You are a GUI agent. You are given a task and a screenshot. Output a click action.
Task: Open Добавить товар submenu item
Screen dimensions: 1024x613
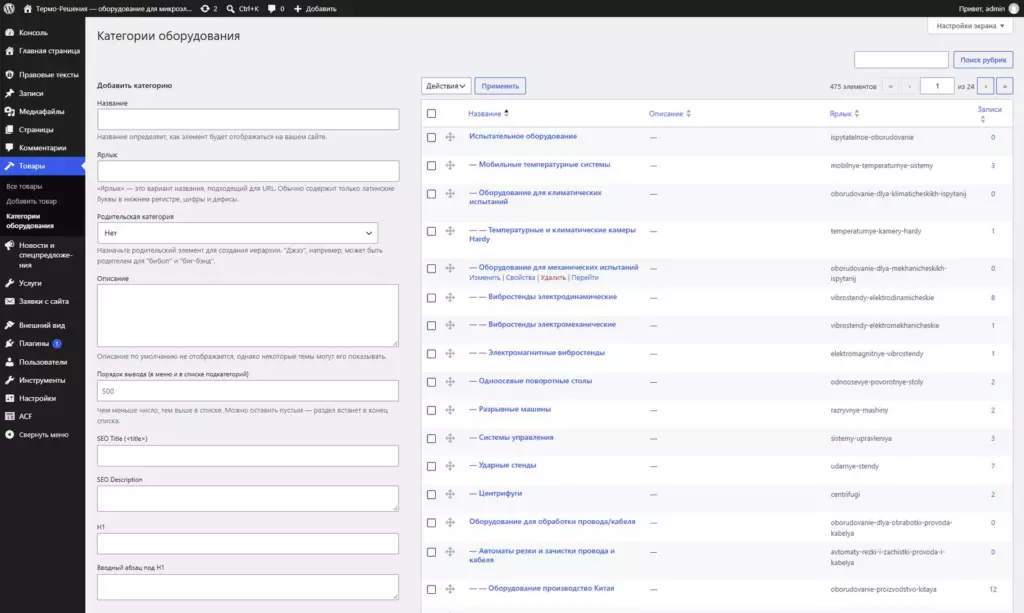click(31, 201)
